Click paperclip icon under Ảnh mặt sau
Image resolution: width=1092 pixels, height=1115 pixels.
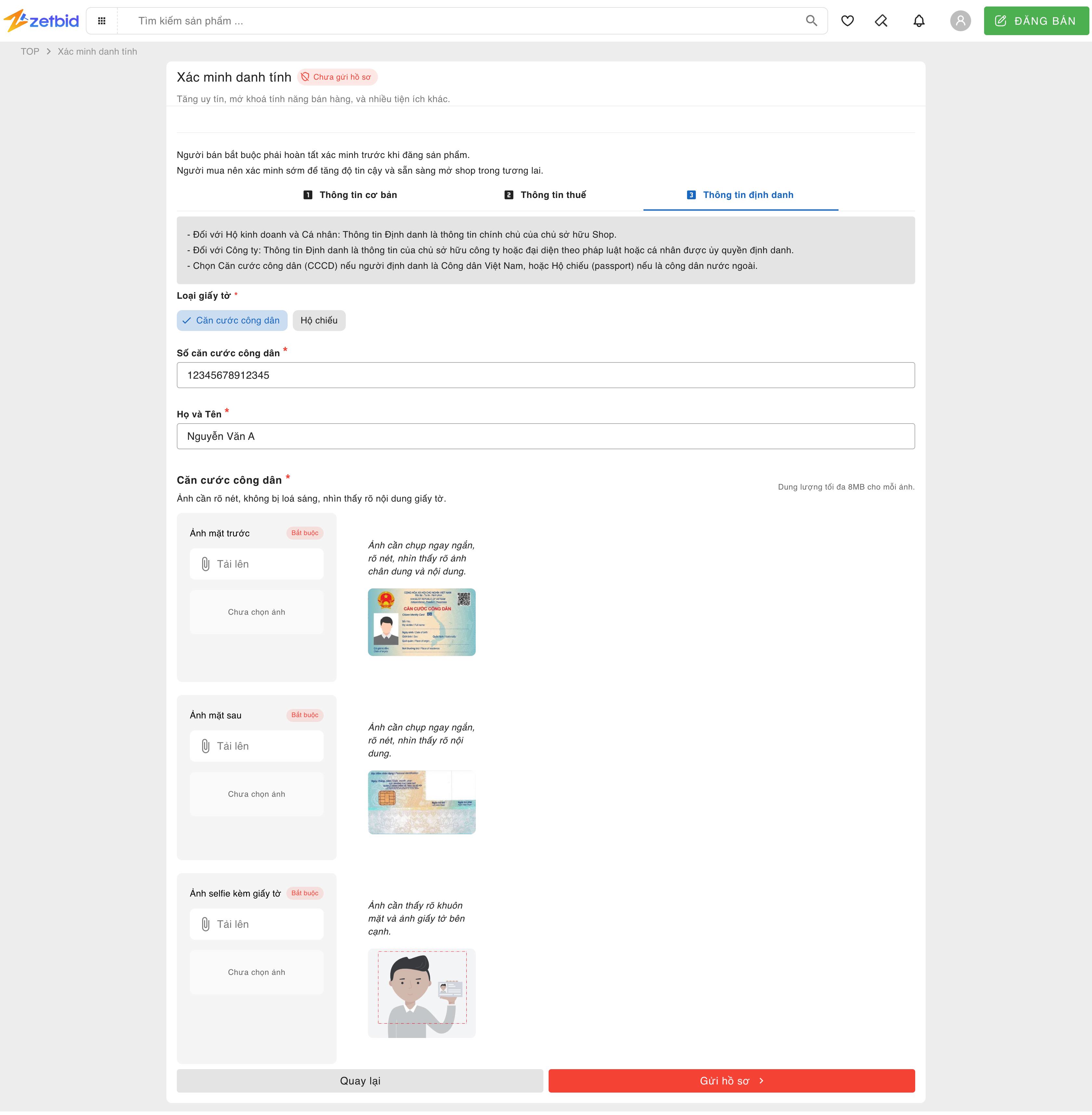[x=205, y=746]
